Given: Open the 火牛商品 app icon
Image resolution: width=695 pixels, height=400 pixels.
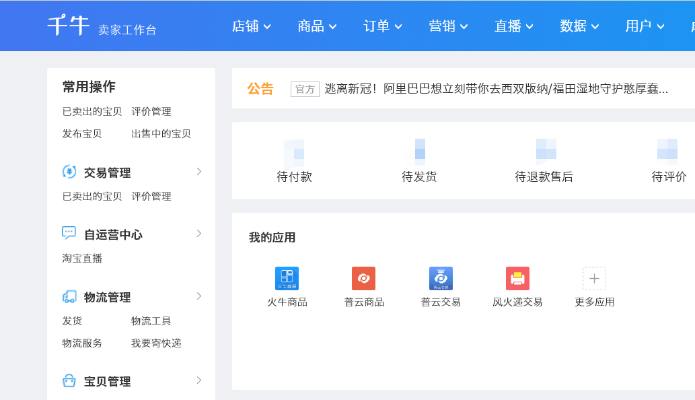Looking at the screenshot, I should 287,278.
